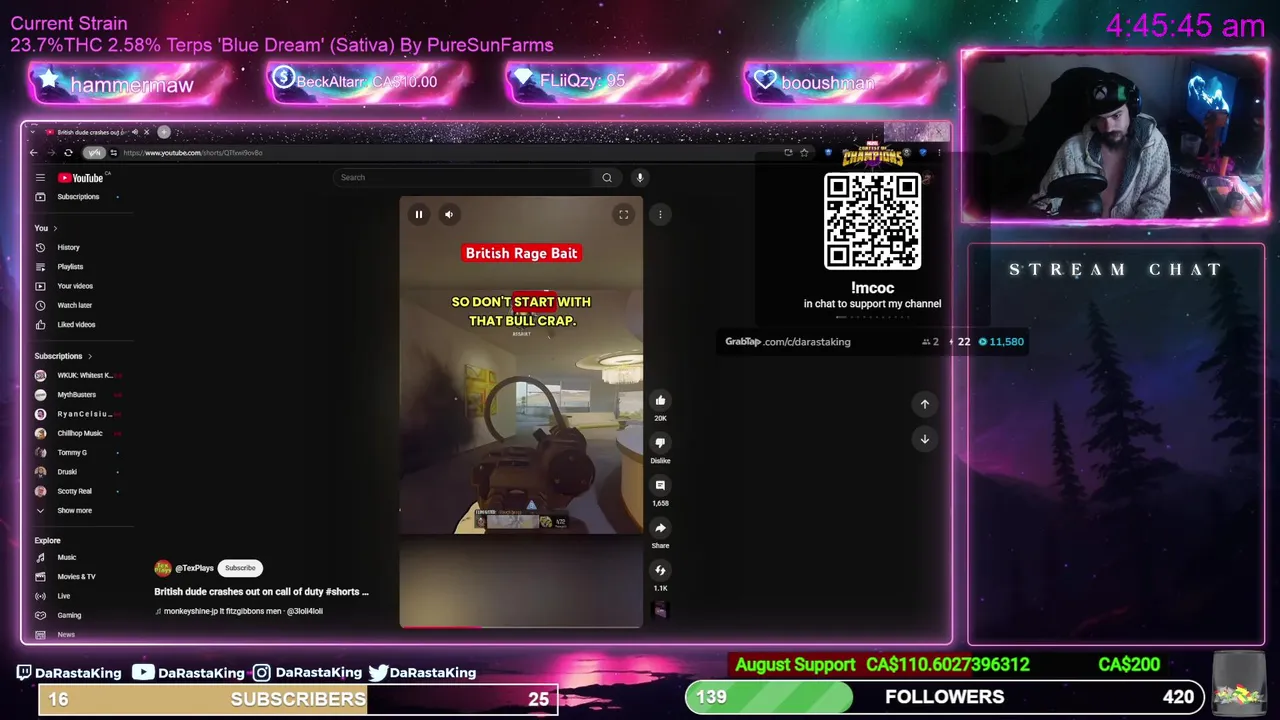Open the Short's three-dot options menu
Image resolution: width=1280 pixels, height=720 pixels.
click(x=660, y=214)
